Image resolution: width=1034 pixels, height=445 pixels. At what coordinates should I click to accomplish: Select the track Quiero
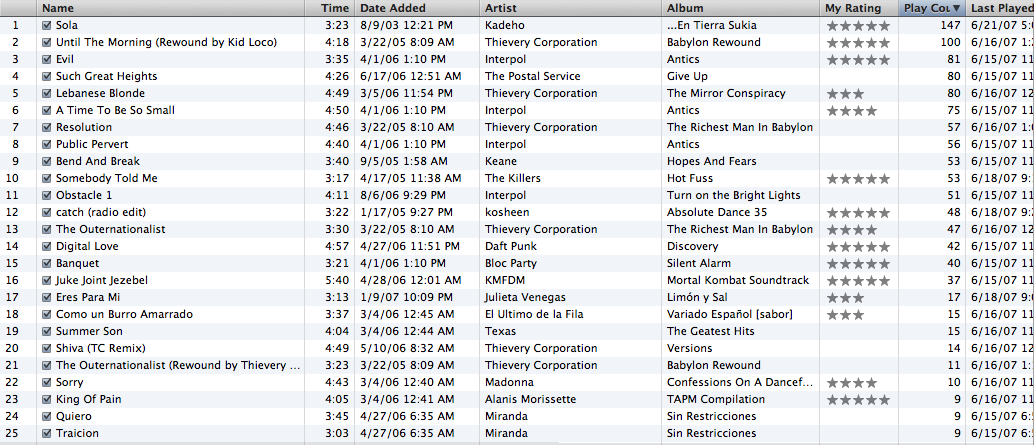tap(74, 417)
